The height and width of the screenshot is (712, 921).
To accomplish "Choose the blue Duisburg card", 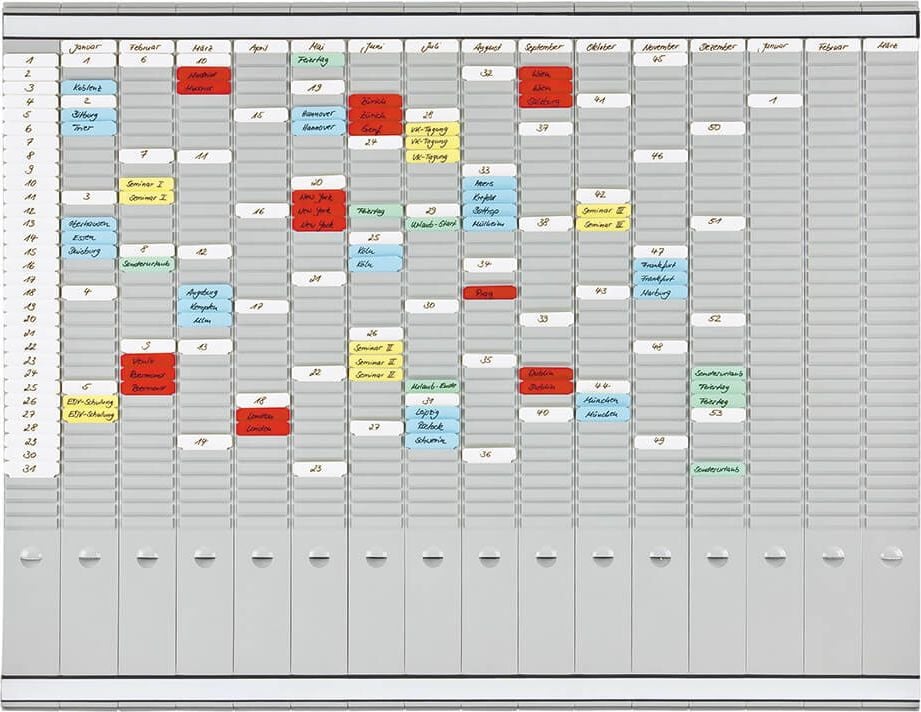I will tap(89, 251).
